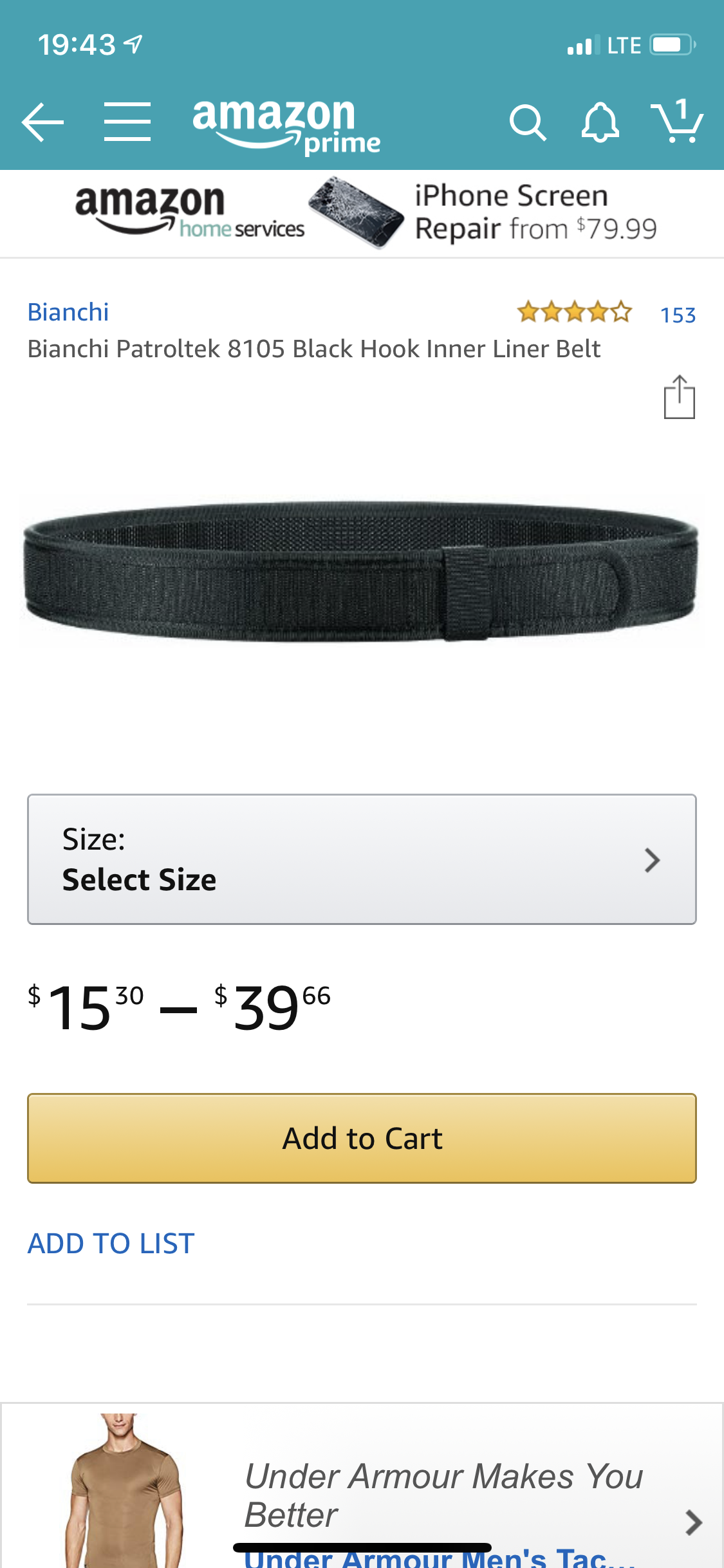This screenshot has height=1568, width=724.
Task: Open the hamburger menu
Action: coord(127,122)
